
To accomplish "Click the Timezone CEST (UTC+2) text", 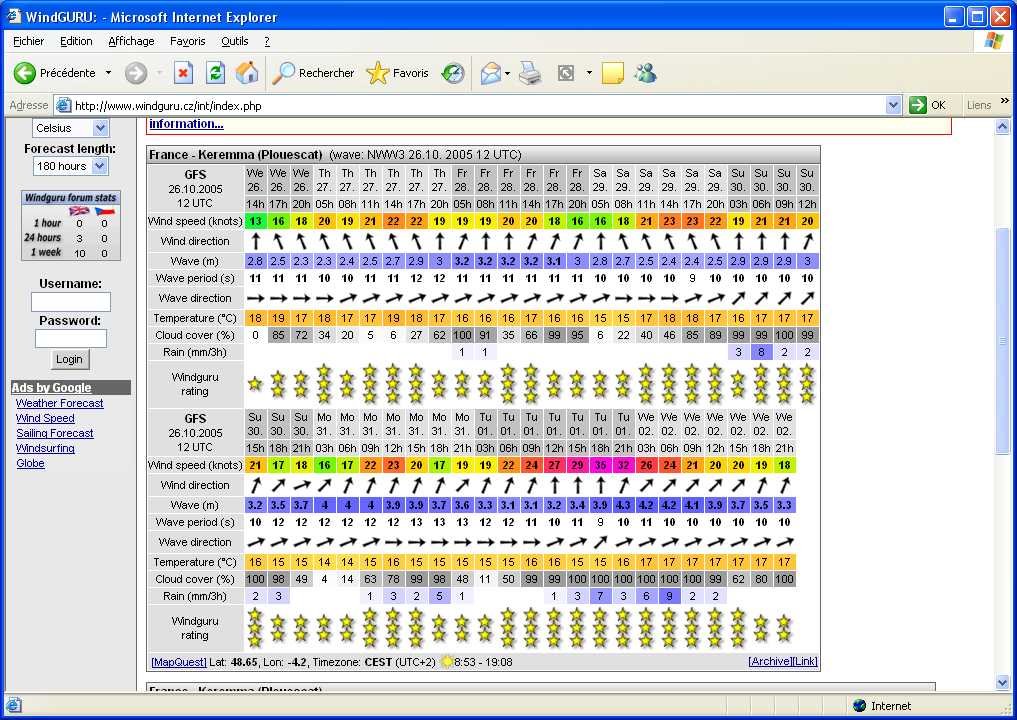I will coord(374,662).
